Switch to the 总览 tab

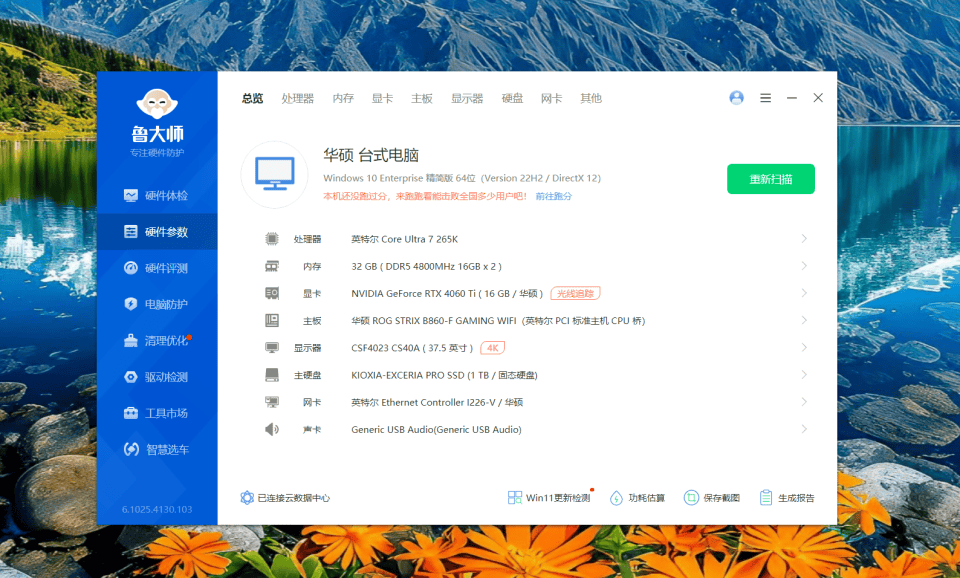[x=252, y=99]
